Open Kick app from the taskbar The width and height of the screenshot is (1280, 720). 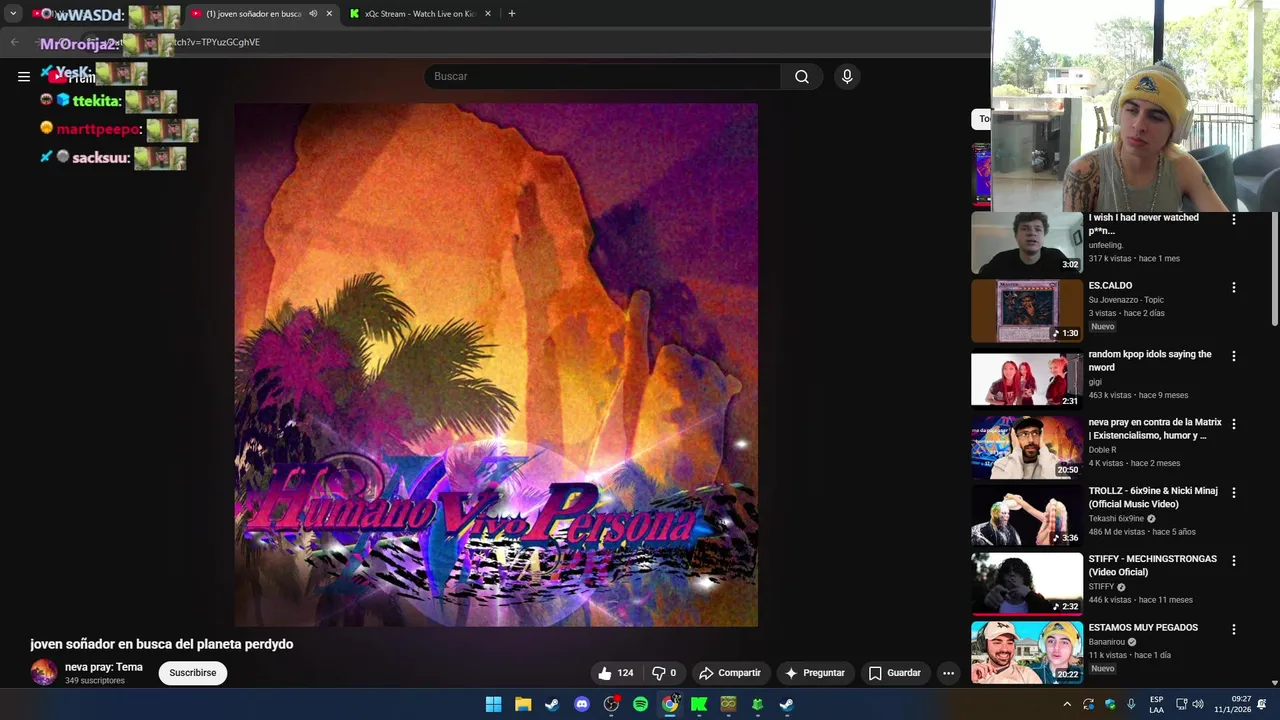(x=699, y=704)
